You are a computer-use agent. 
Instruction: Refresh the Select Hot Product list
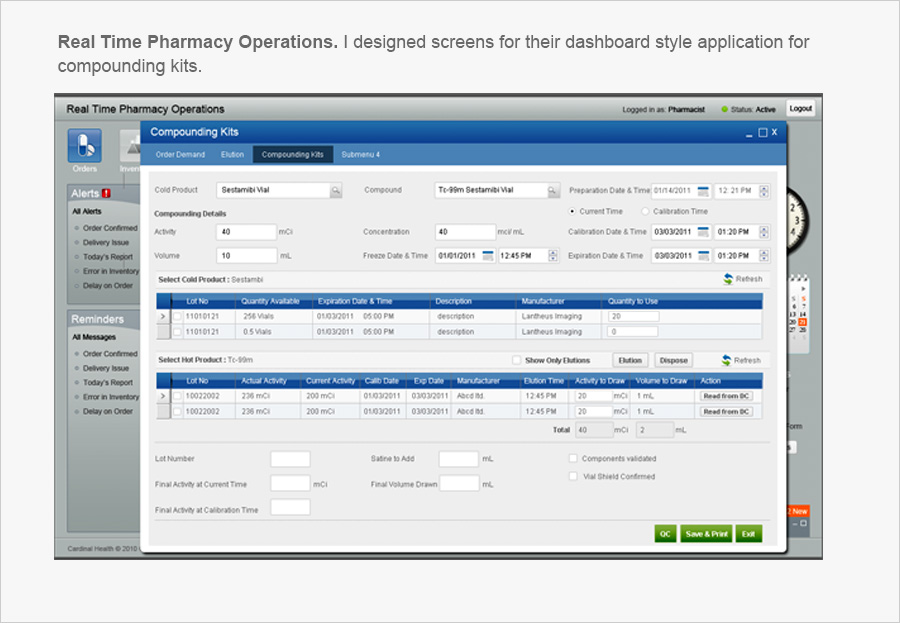point(741,360)
